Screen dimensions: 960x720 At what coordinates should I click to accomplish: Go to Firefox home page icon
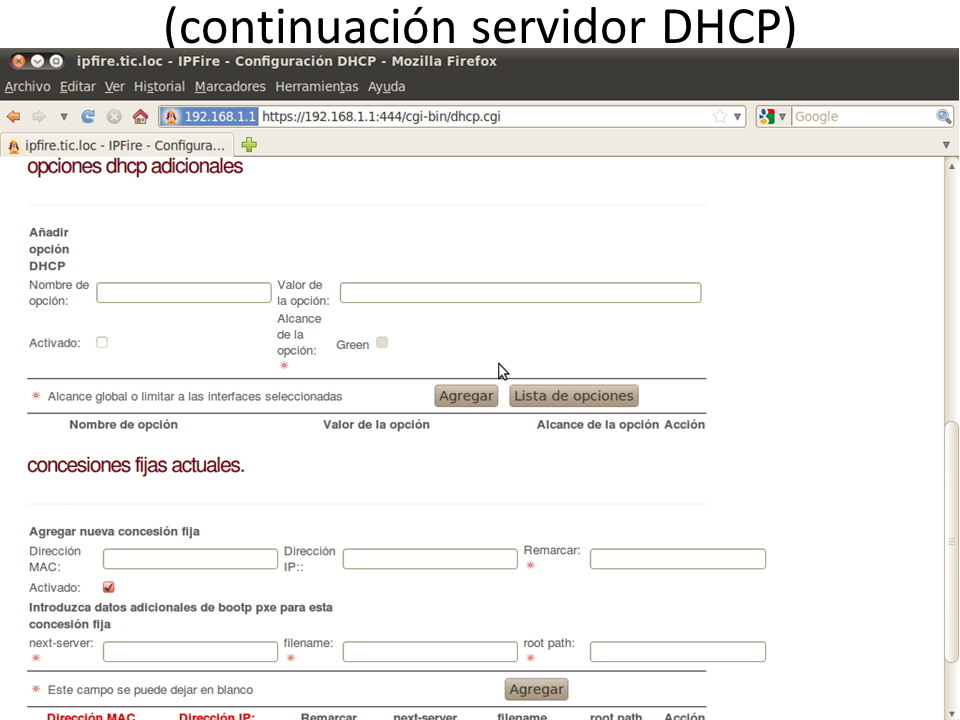[140, 116]
